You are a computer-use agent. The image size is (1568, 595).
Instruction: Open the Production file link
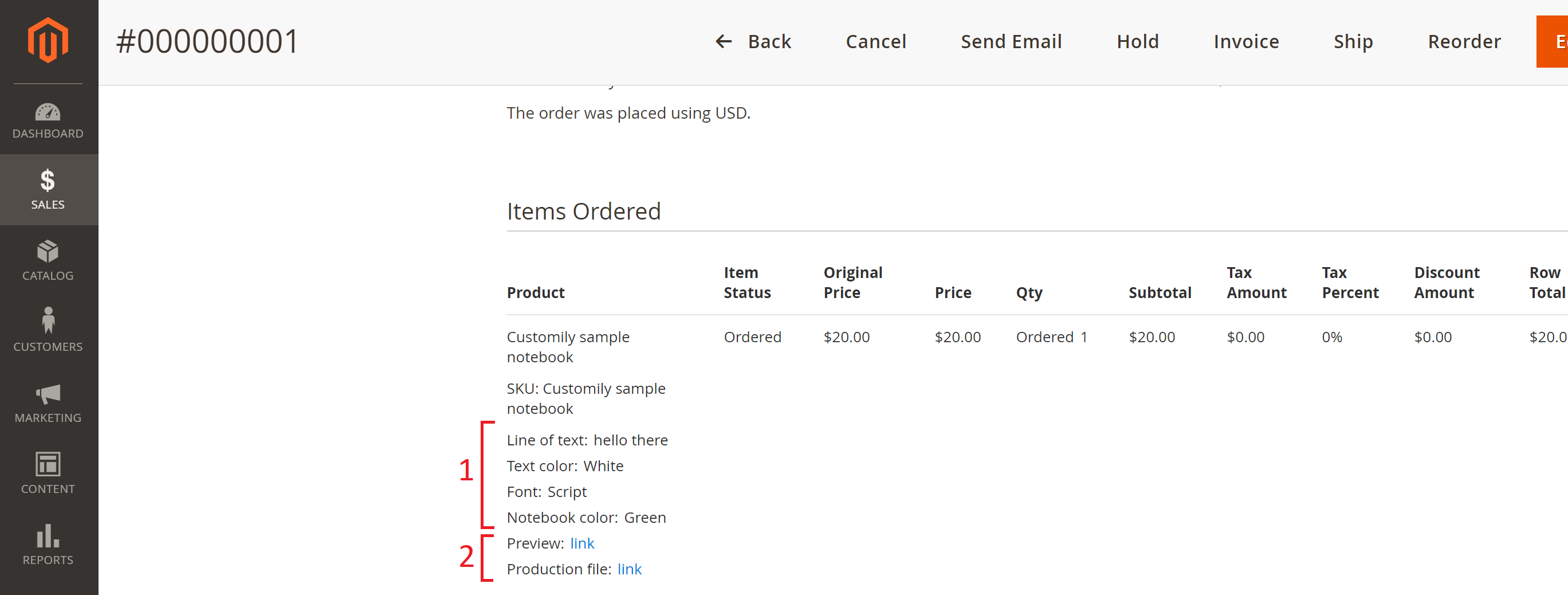tap(629, 569)
